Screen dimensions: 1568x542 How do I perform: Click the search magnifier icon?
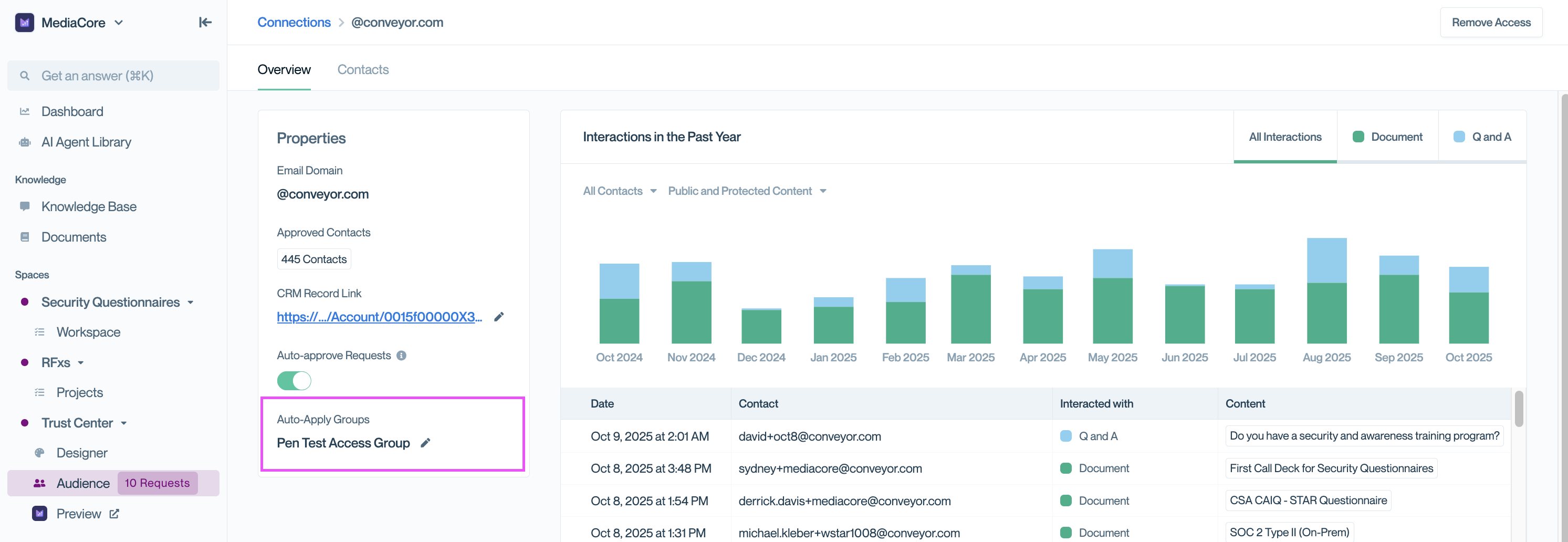[25, 76]
